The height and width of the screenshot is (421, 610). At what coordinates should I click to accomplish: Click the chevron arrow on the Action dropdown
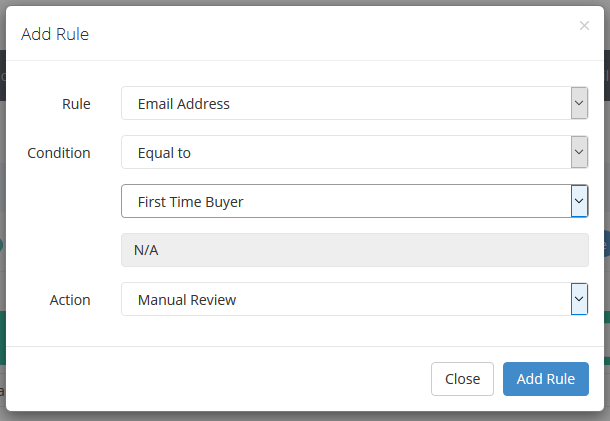pos(579,299)
